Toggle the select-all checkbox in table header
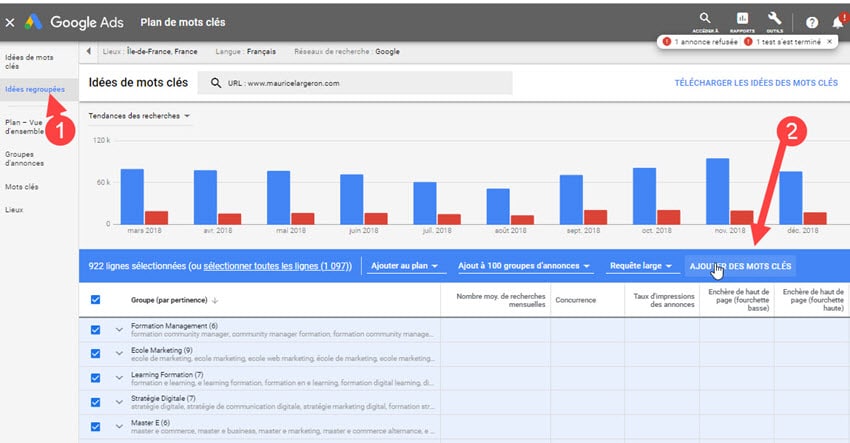Image resolution: width=850 pixels, height=443 pixels. click(96, 300)
